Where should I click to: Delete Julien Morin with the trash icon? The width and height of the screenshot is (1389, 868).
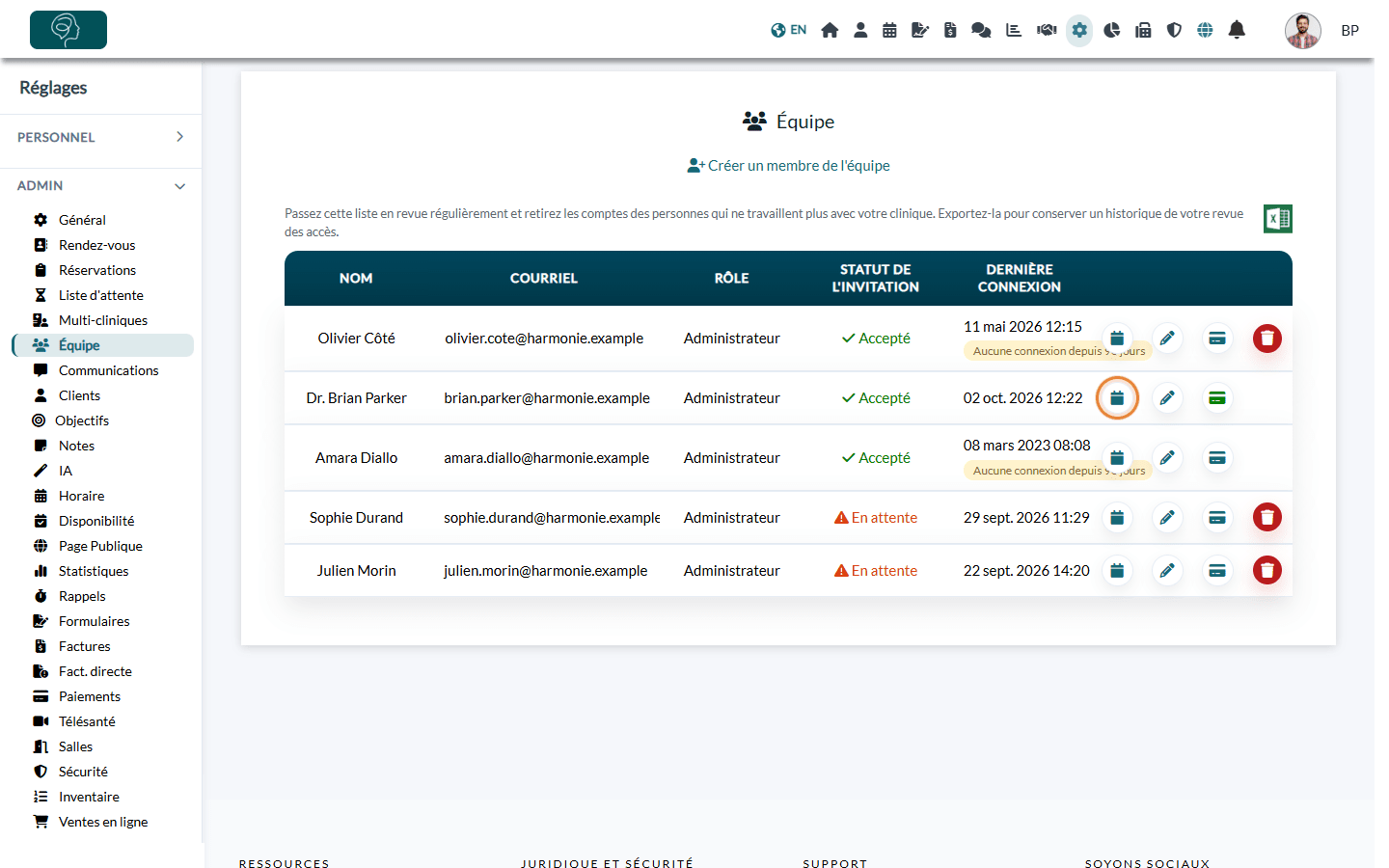click(1267, 571)
